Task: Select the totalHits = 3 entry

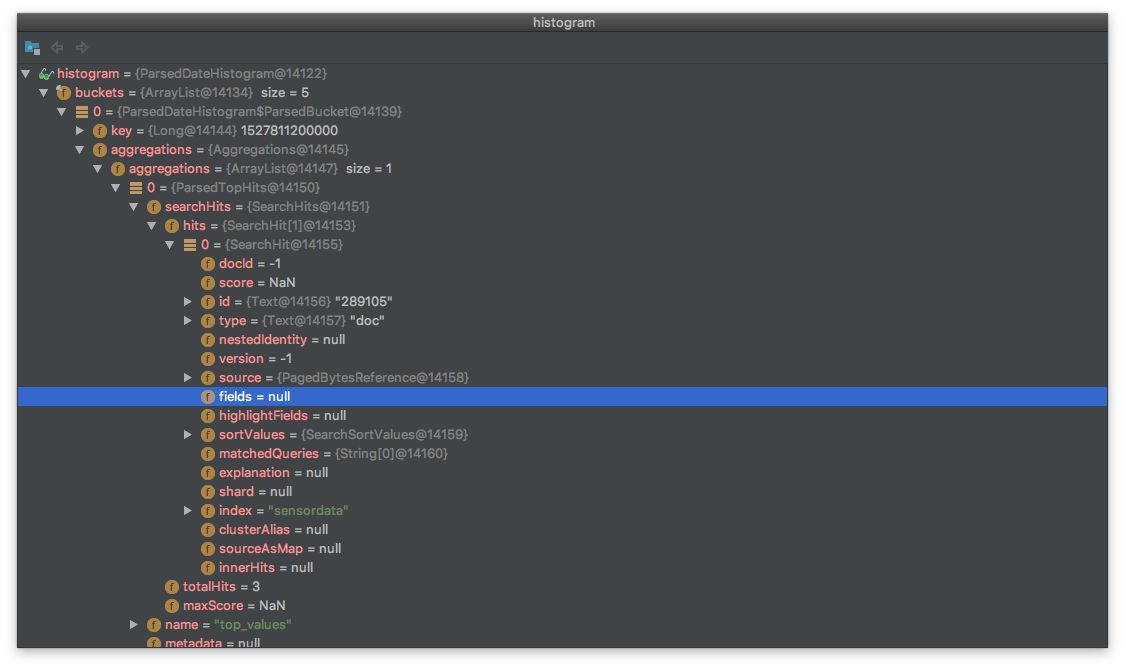Action: click(x=209, y=586)
